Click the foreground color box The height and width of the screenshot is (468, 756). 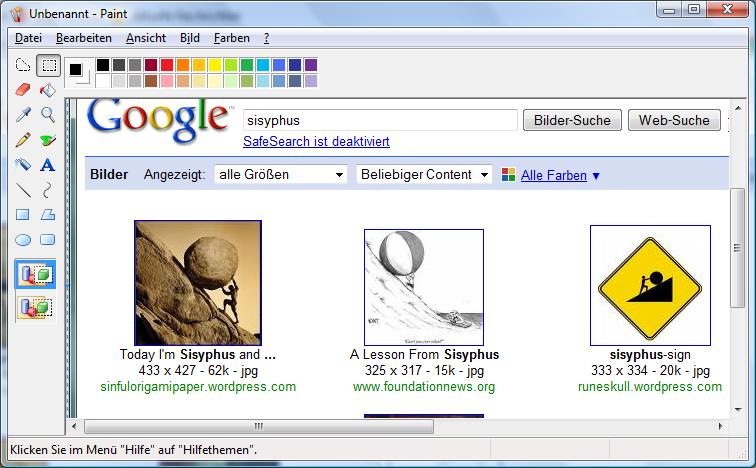[75, 69]
